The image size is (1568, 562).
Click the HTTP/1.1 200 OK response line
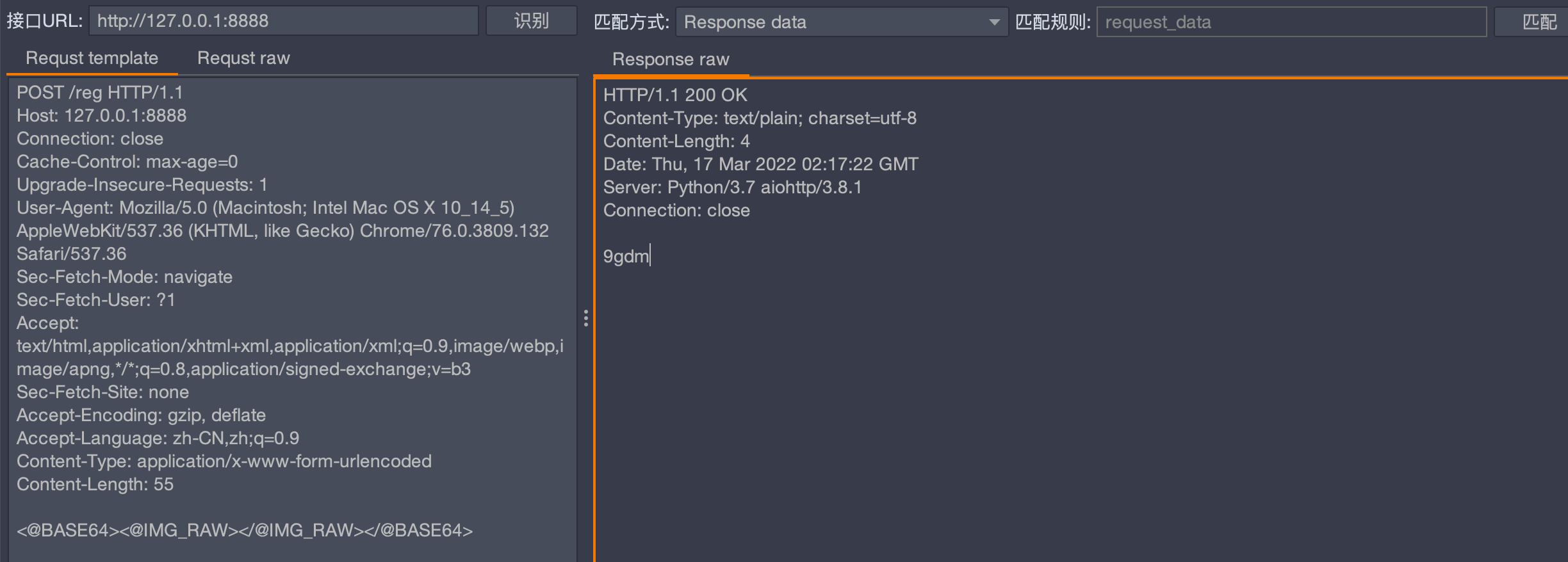675,95
